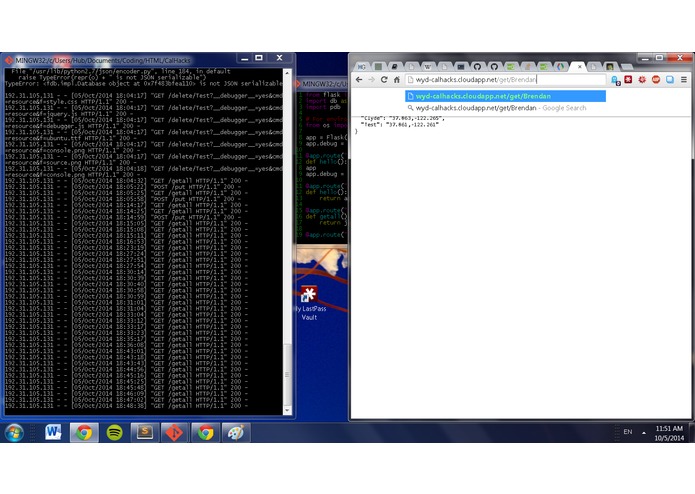Click the terminal's vertical scrollbar thumb

(x=287, y=374)
